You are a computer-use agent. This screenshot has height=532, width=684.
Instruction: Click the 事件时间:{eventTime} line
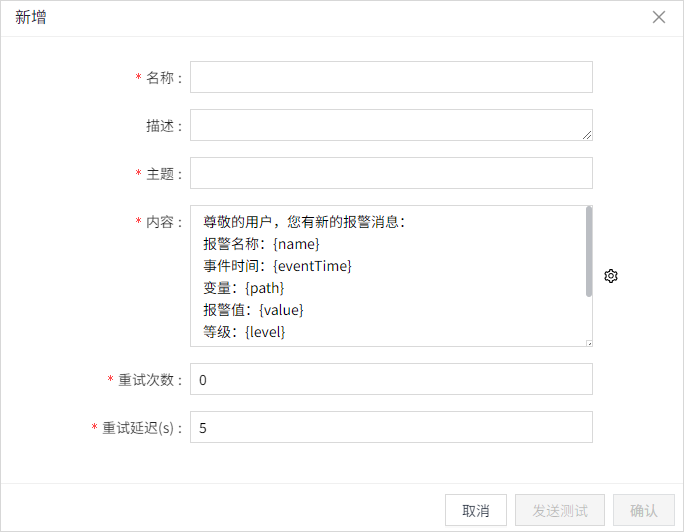pos(277,265)
